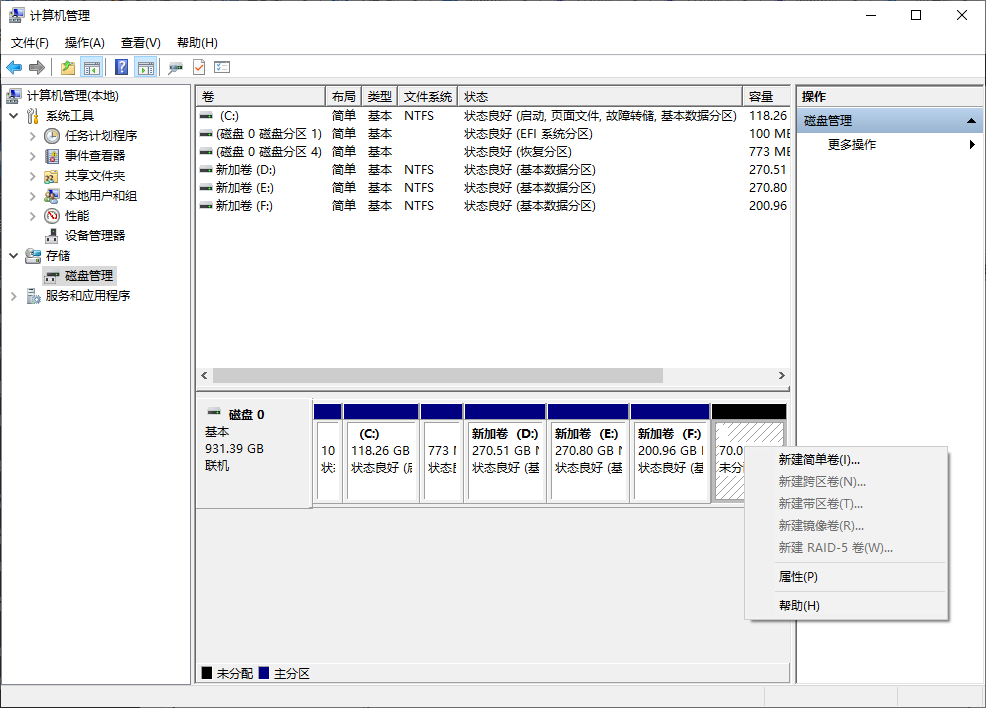The height and width of the screenshot is (708, 986).
Task: Open help using the blue question mark toolbar icon
Action: tap(122, 67)
